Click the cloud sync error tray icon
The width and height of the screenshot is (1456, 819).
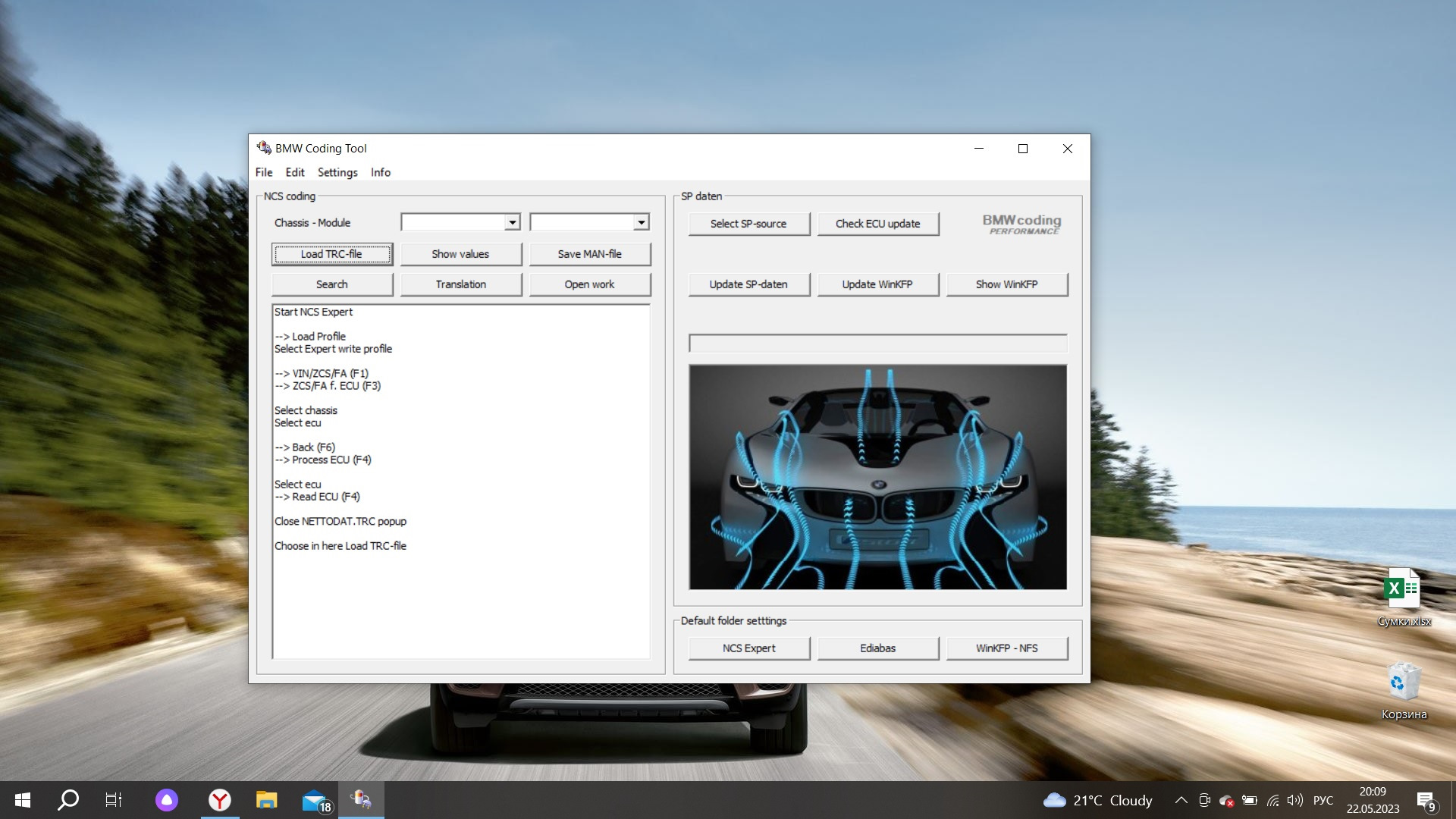pyautogui.click(x=1226, y=801)
